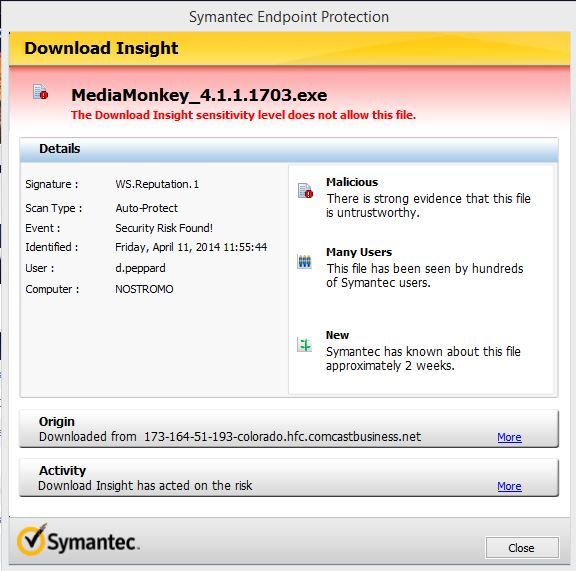Click the Symantec Endpoint Protection title bar
This screenshot has height=571, width=576.
[289, 17]
